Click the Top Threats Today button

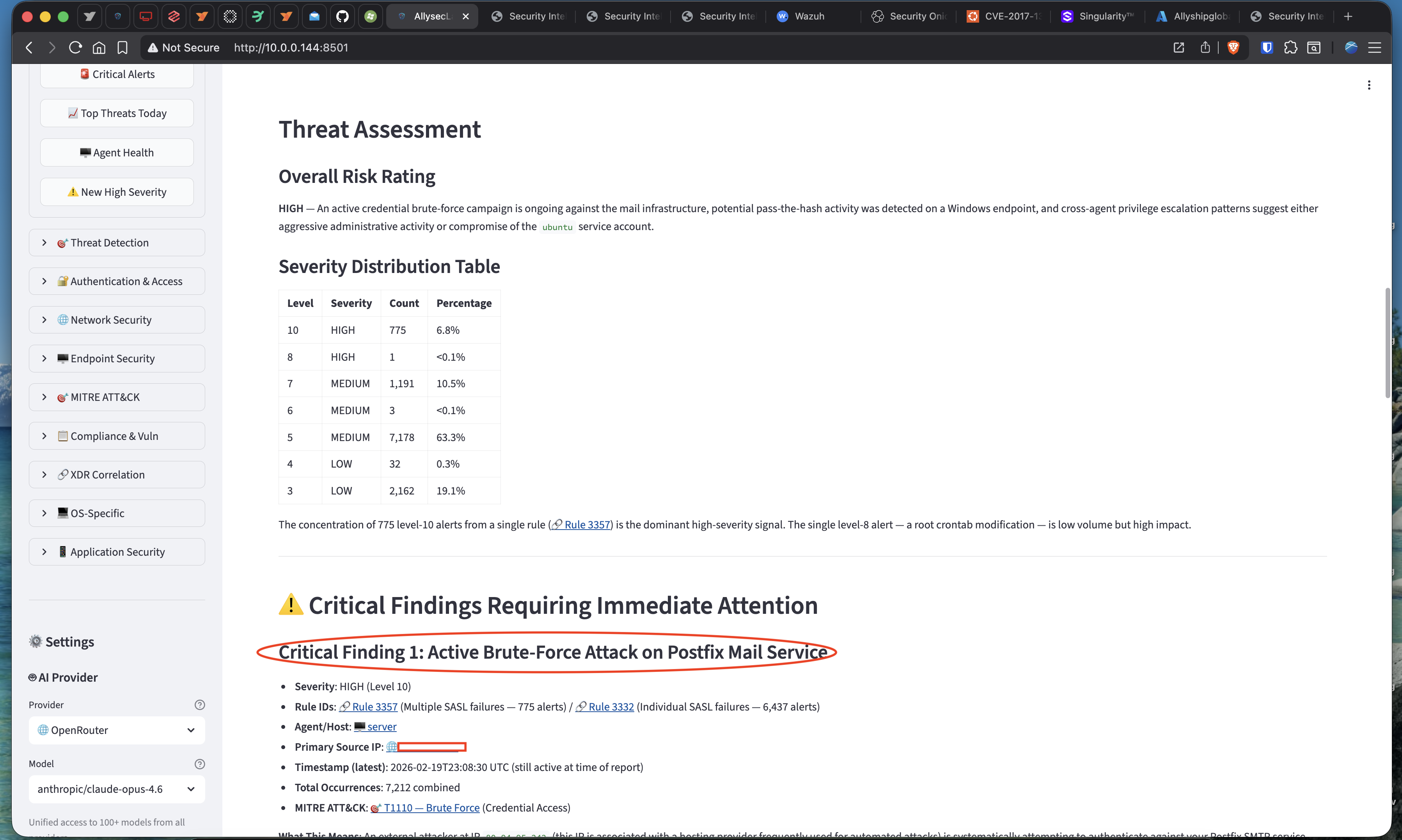[x=117, y=113]
